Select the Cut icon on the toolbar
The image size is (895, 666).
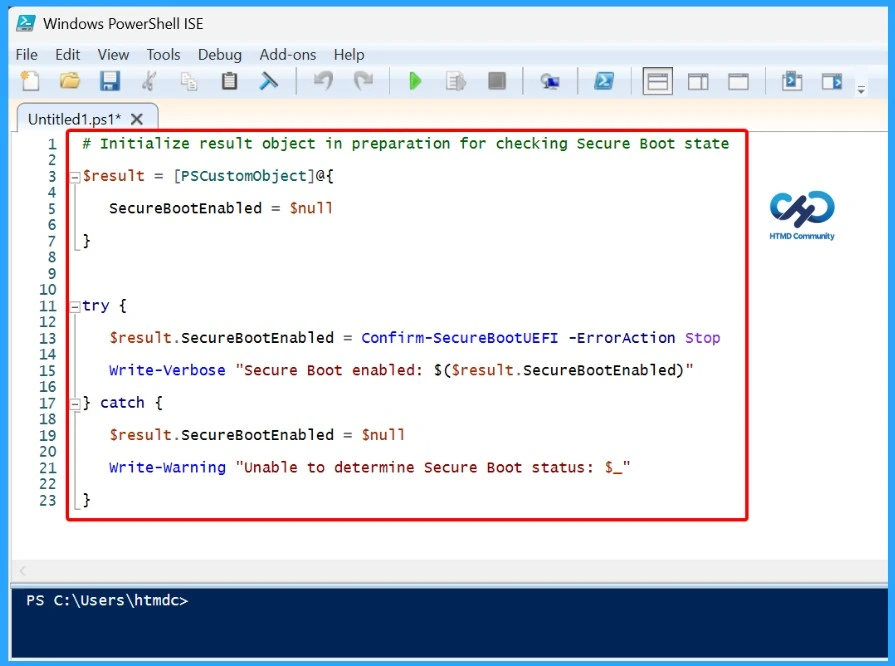149,81
